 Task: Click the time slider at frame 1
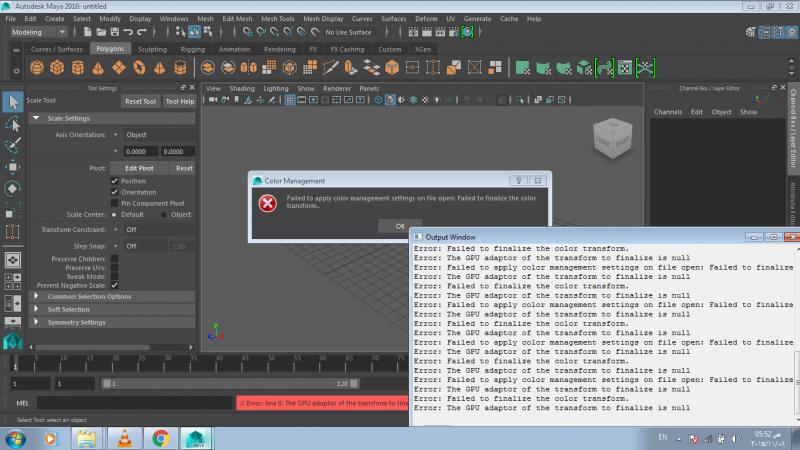pyautogui.click(x=15, y=363)
